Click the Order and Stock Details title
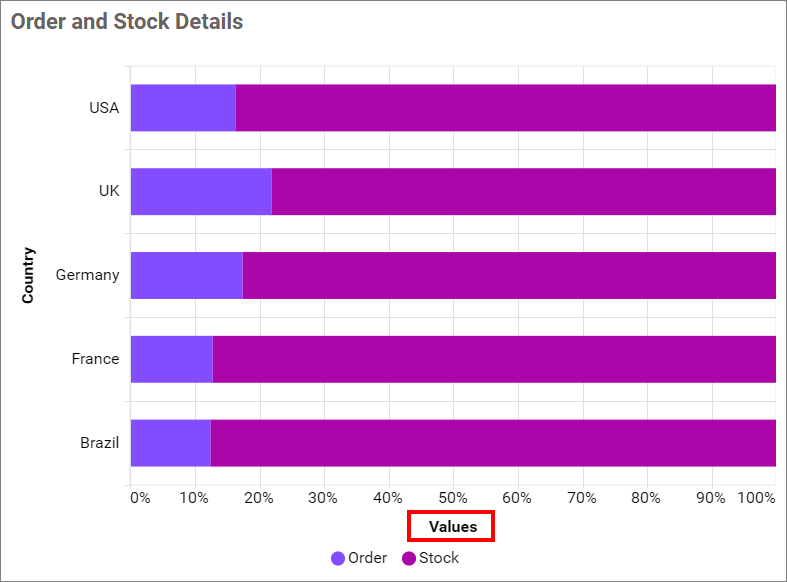 click(x=127, y=21)
